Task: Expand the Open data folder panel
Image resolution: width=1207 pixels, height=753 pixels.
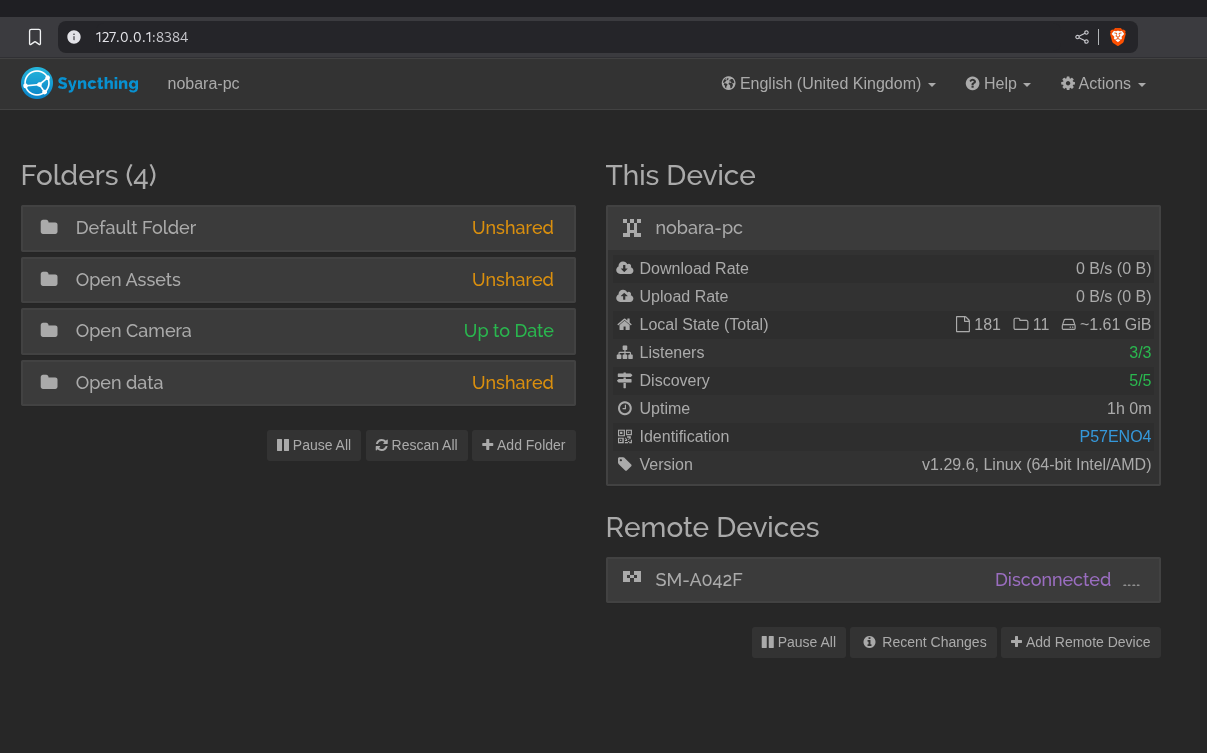Action: click(x=298, y=383)
